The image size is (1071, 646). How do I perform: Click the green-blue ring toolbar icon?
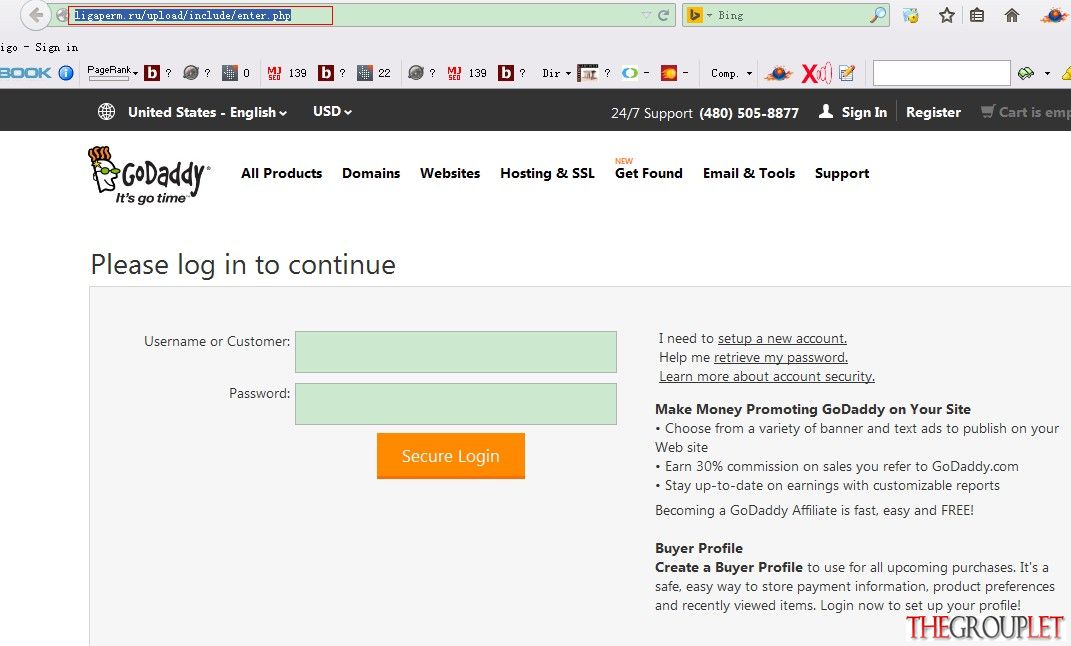click(x=630, y=73)
